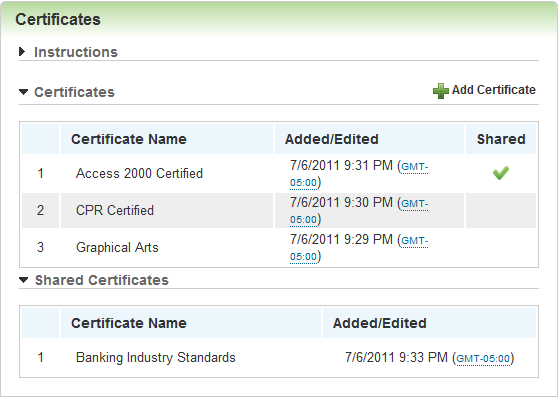
Task: Click row number 1 beside Access 2000 Certified
Action: 40,173
